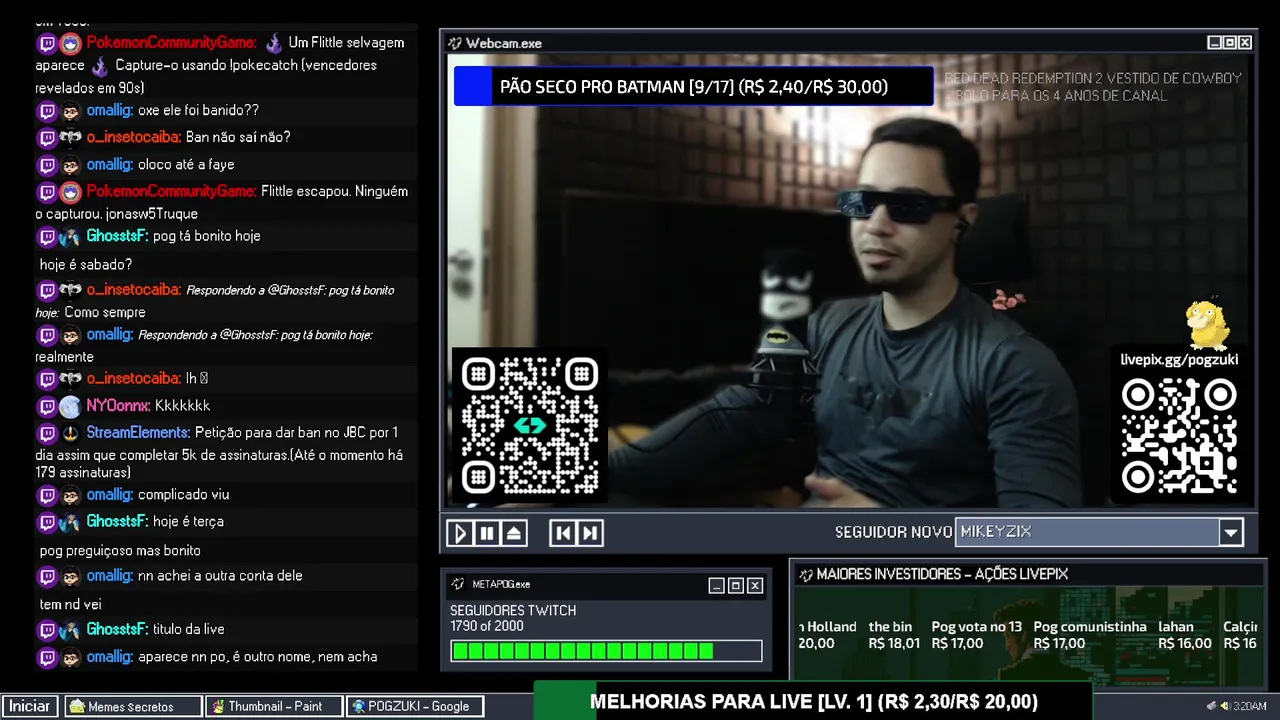Click omallig name on 'oloco até a faye'
Image resolution: width=1280 pixels, height=720 pixels.
(109, 164)
